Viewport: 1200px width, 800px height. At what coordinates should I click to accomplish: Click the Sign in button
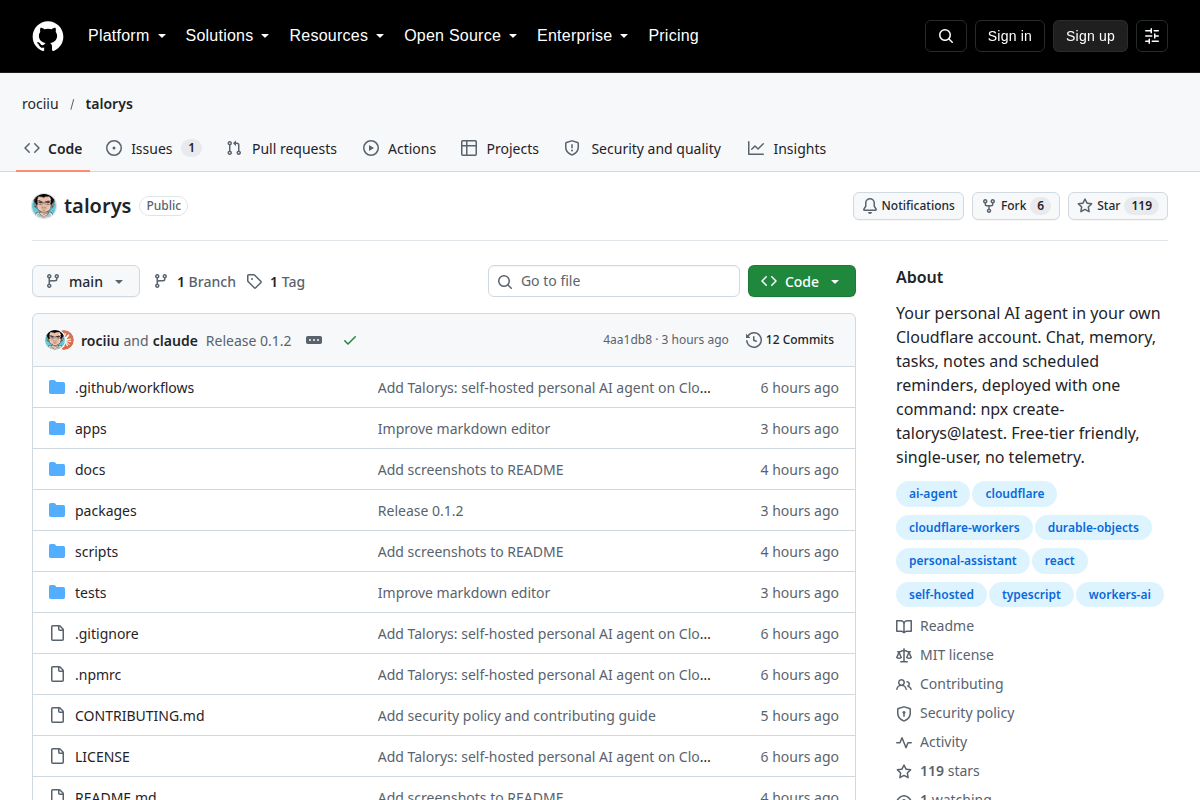1010,36
